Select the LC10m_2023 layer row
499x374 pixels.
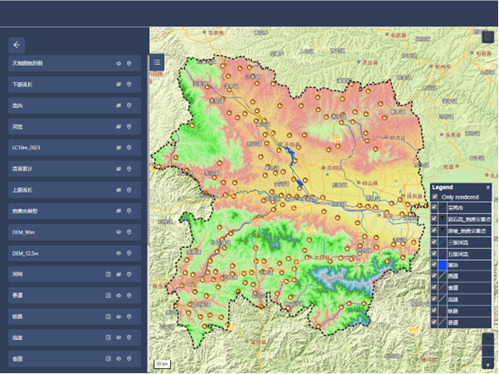(74, 148)
